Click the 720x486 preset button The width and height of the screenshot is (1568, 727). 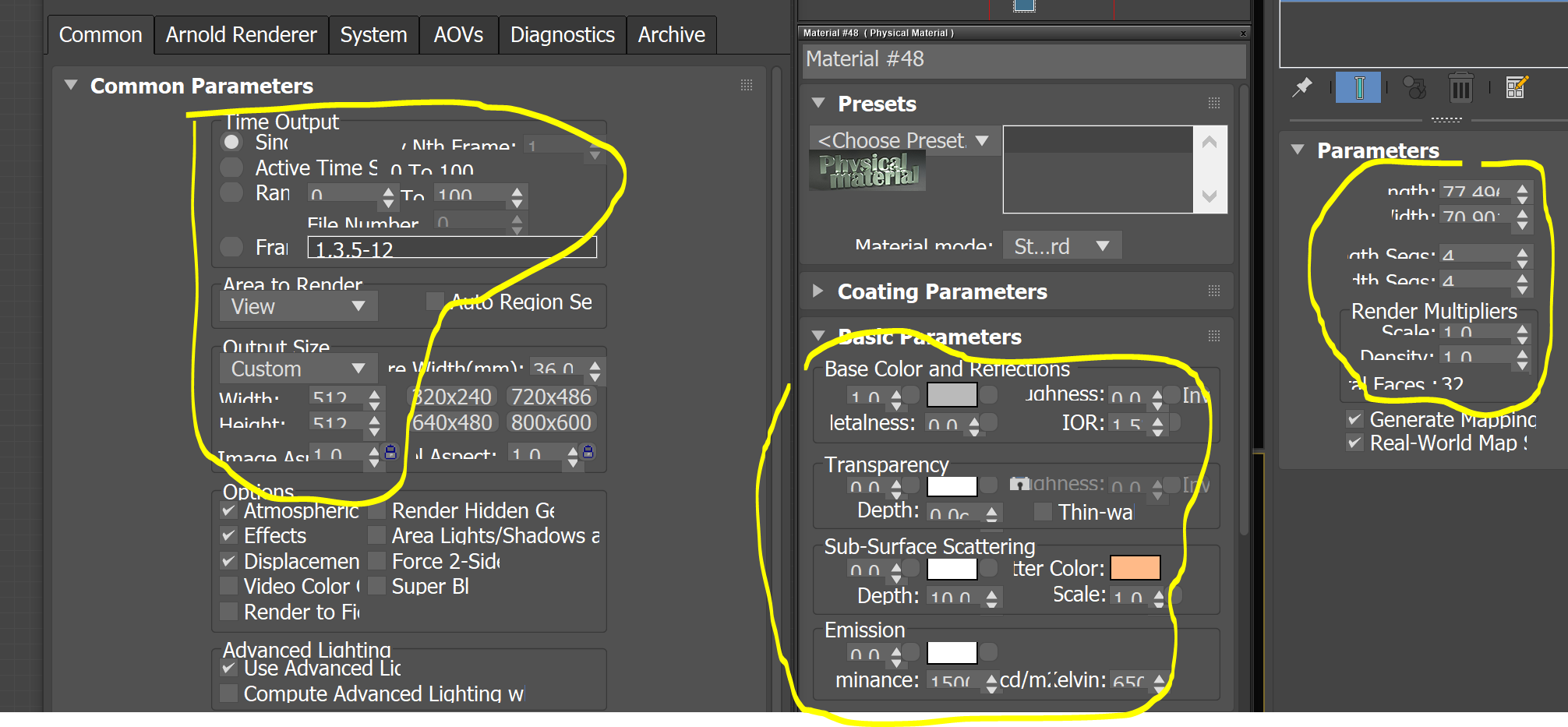(551, 396)
